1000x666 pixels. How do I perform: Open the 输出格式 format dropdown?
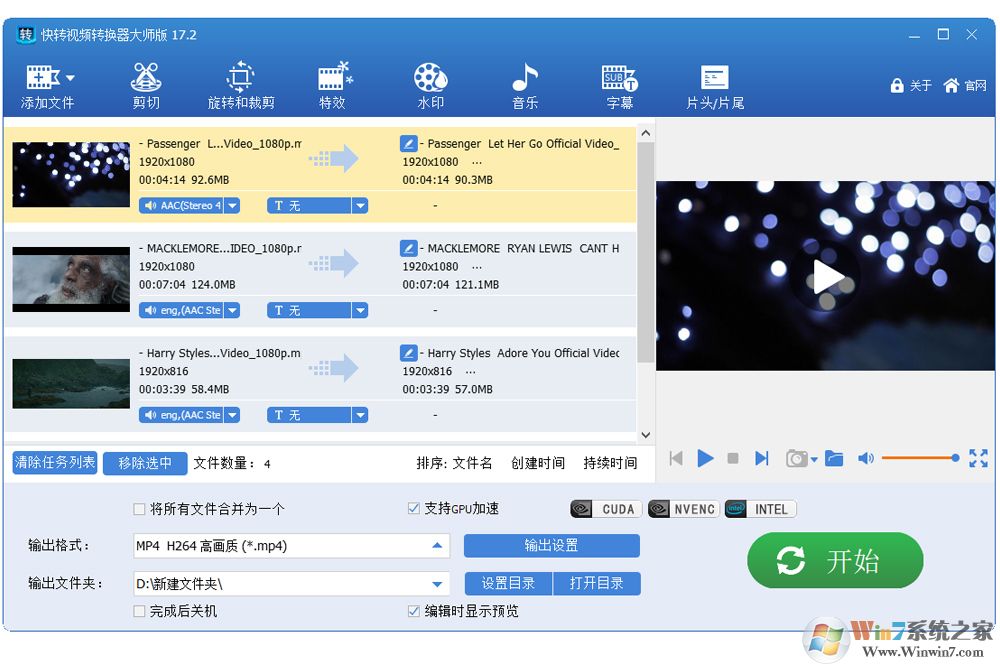coord(437,546)
